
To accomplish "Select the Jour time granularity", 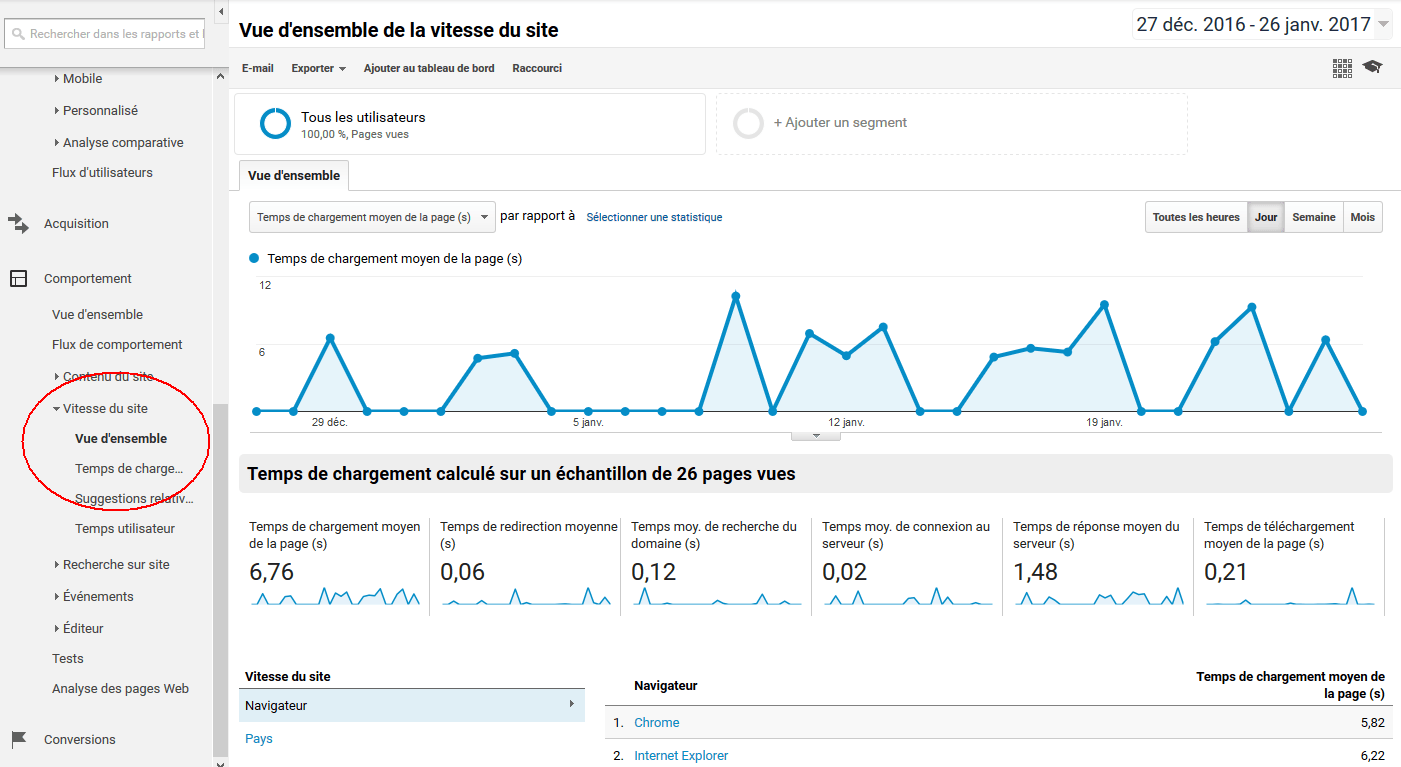I will [x=1265, y=216].
